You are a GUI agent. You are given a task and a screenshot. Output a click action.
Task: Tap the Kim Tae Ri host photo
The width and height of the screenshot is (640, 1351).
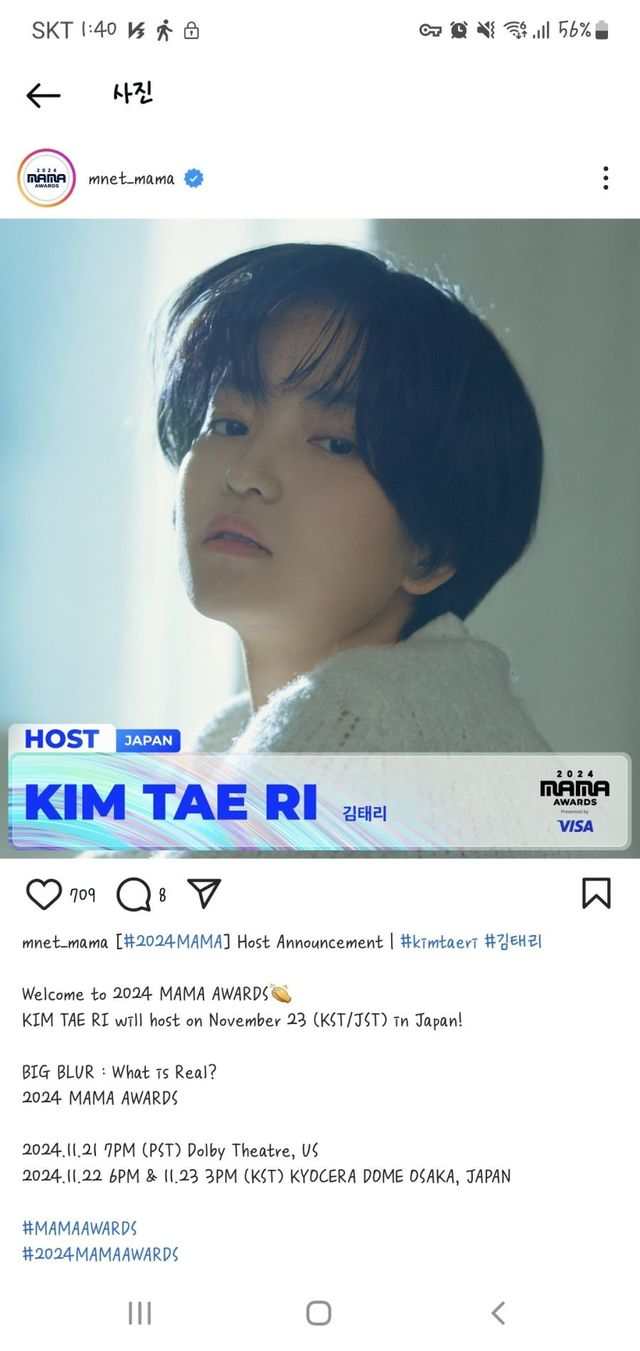[320, 538]
